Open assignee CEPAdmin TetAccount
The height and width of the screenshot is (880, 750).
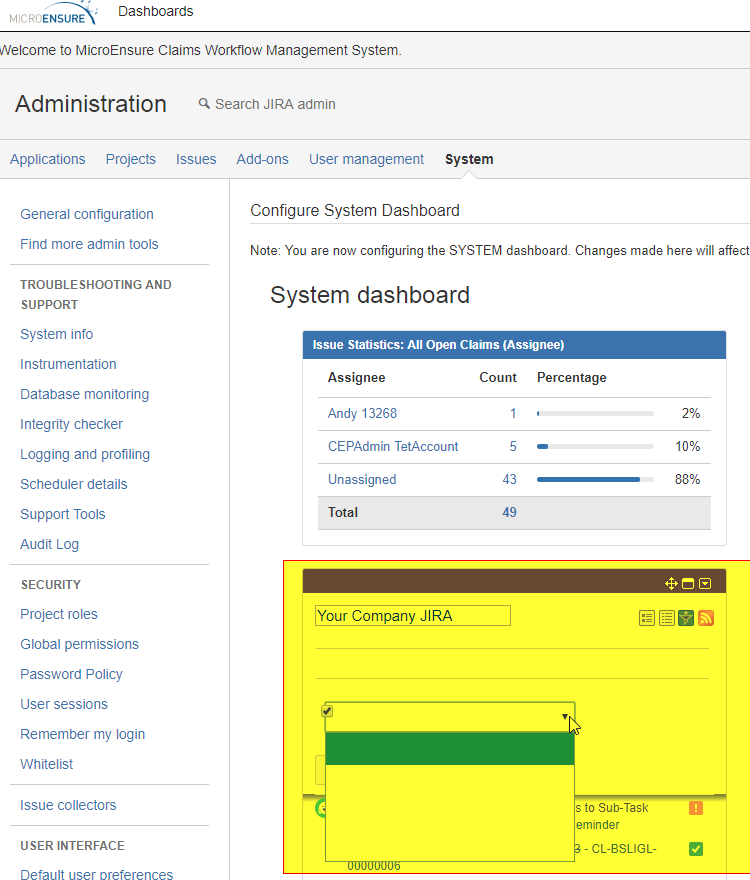point(393,447)
